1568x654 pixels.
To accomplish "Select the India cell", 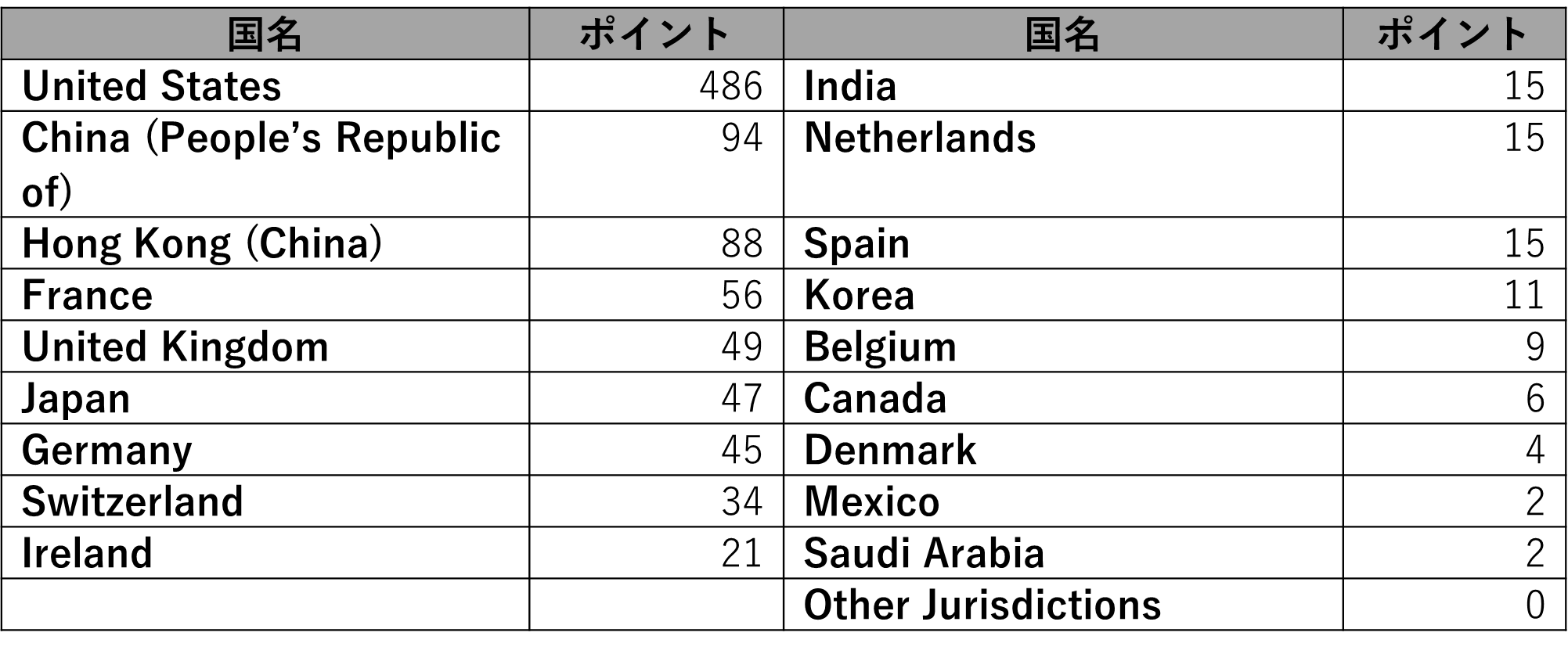I will click(x=1063, y=85).
